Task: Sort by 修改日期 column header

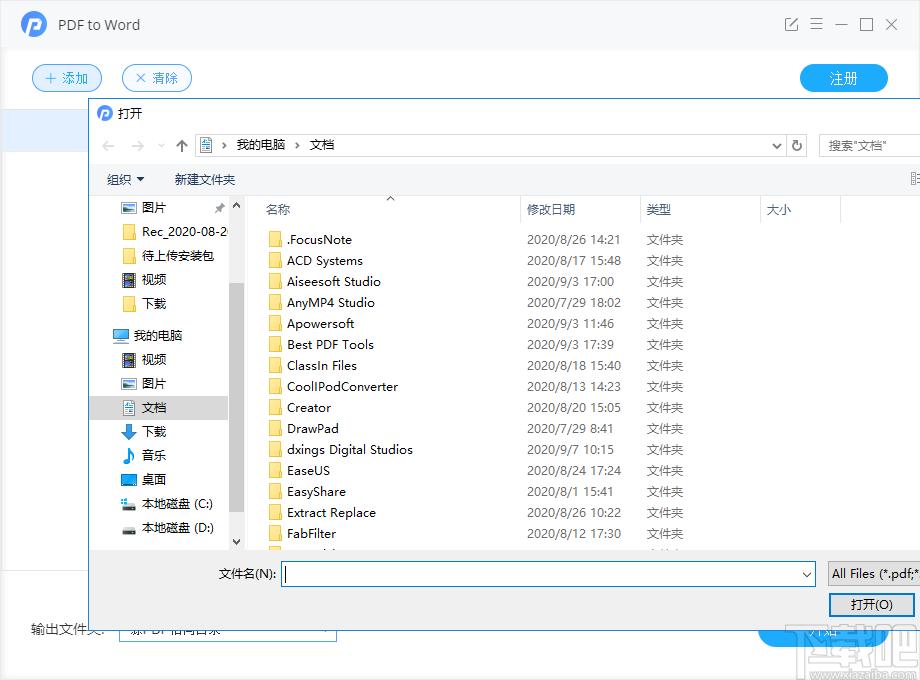Action: [551, 210]
